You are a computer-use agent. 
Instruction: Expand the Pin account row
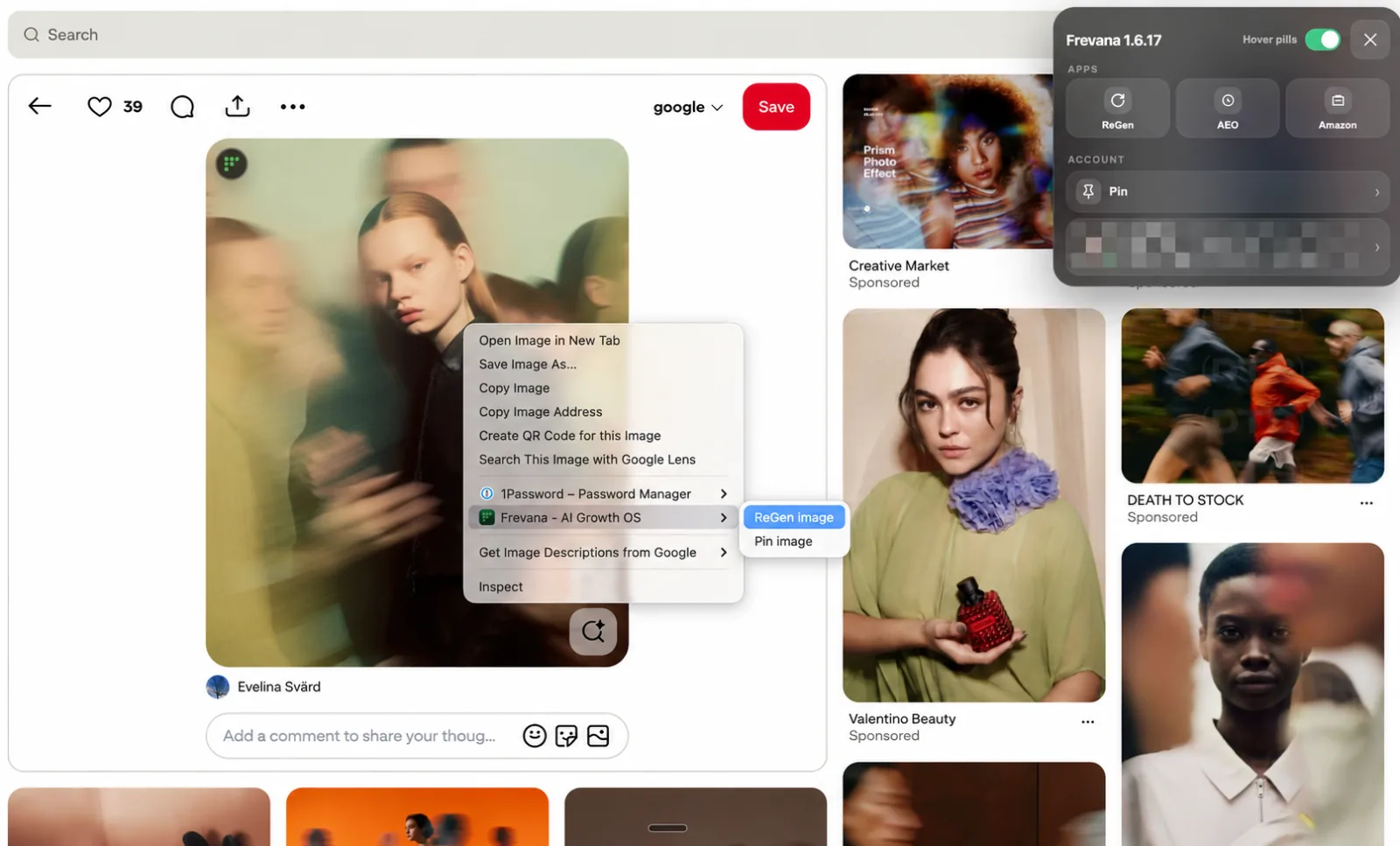point(1227,192)
